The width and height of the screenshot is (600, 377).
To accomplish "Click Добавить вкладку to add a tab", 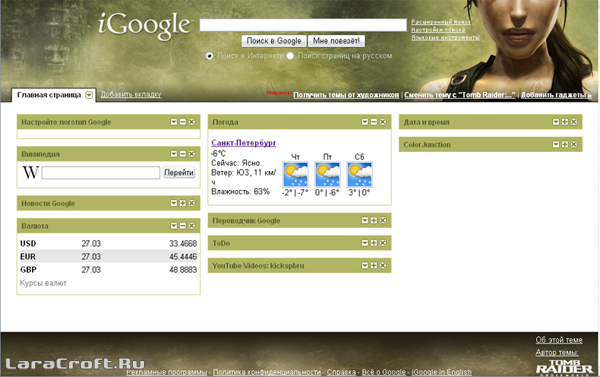I will (131, 94).
